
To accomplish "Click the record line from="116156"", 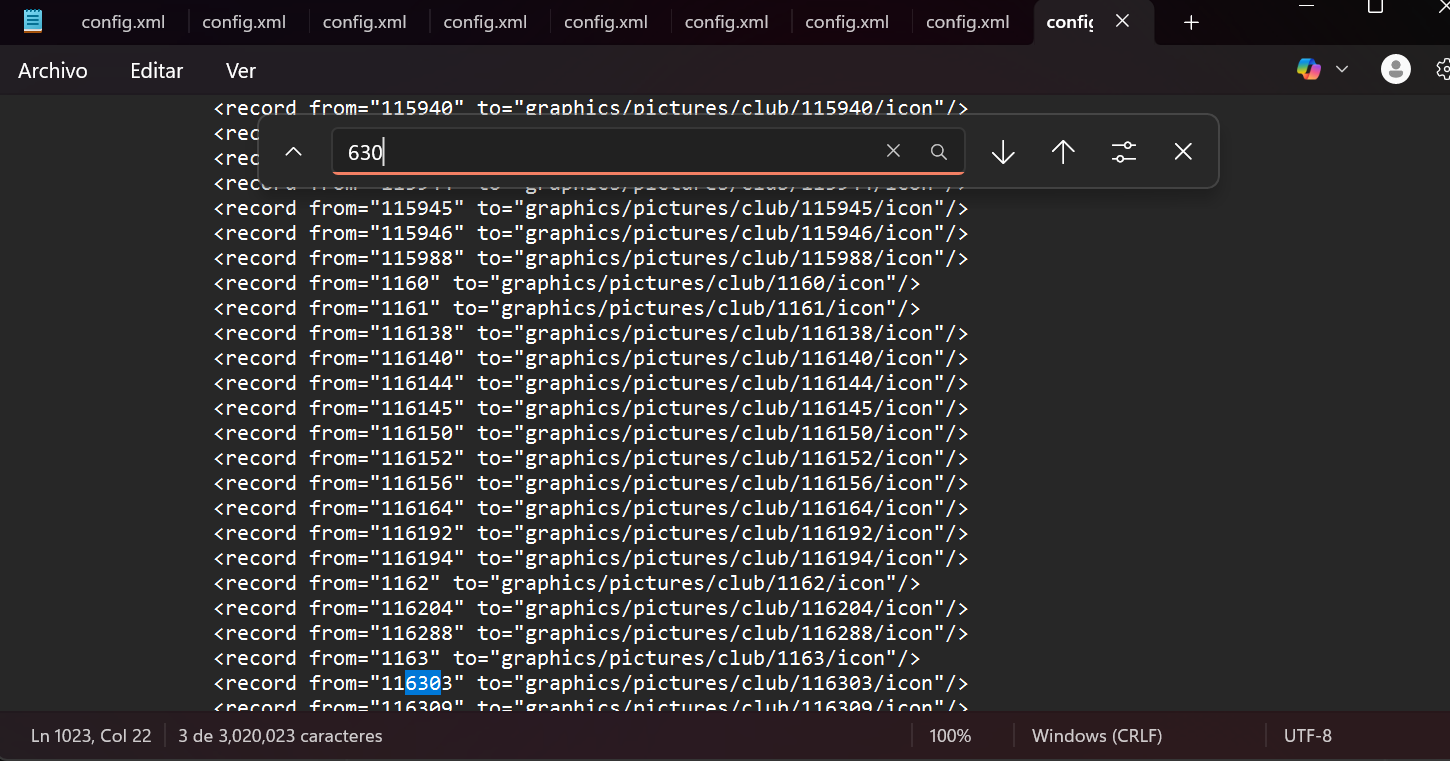I will [591, 483].
